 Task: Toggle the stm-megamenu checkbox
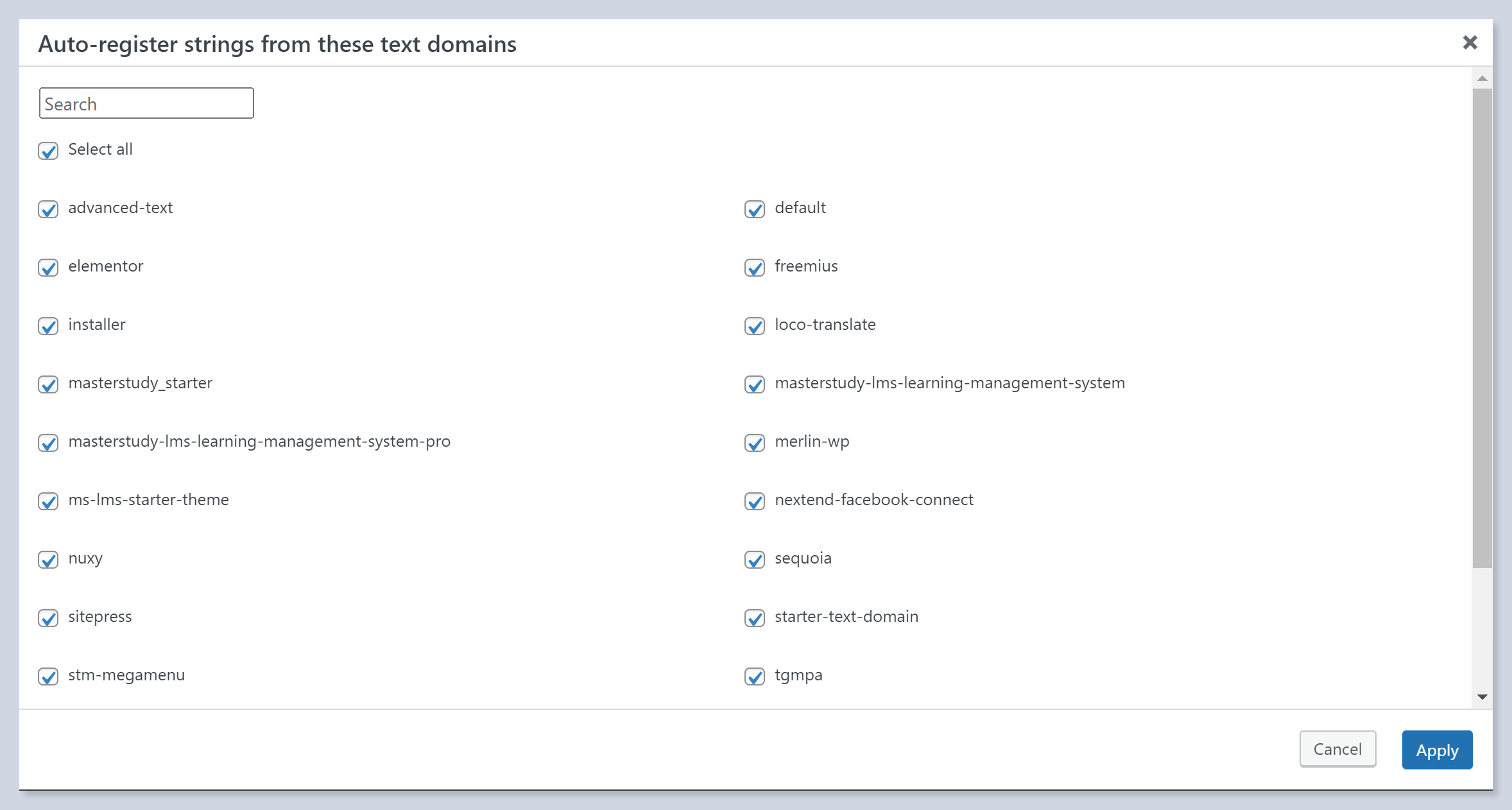pos(48,676)
